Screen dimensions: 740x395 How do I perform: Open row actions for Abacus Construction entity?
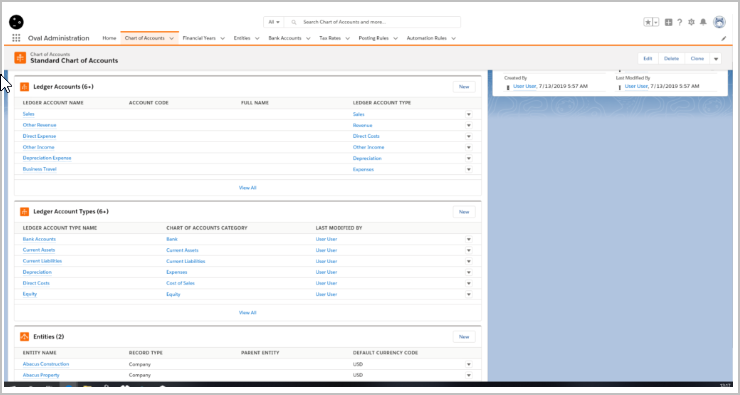[469, 364]
